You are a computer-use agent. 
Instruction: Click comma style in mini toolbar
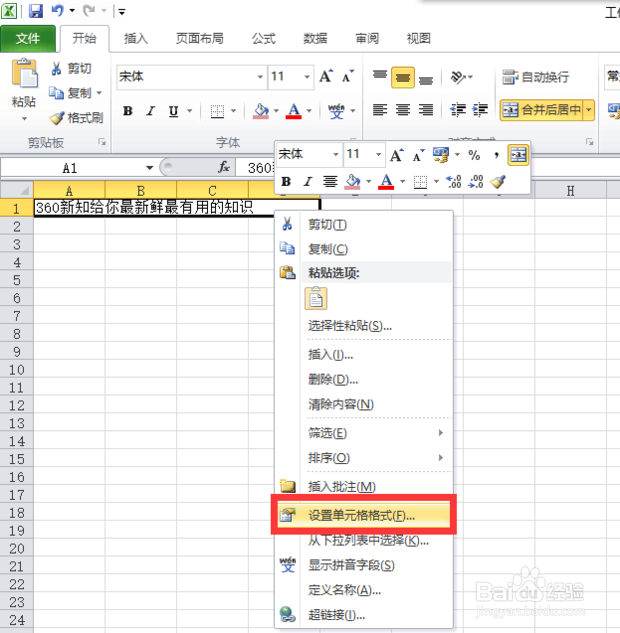click(496, 155)
